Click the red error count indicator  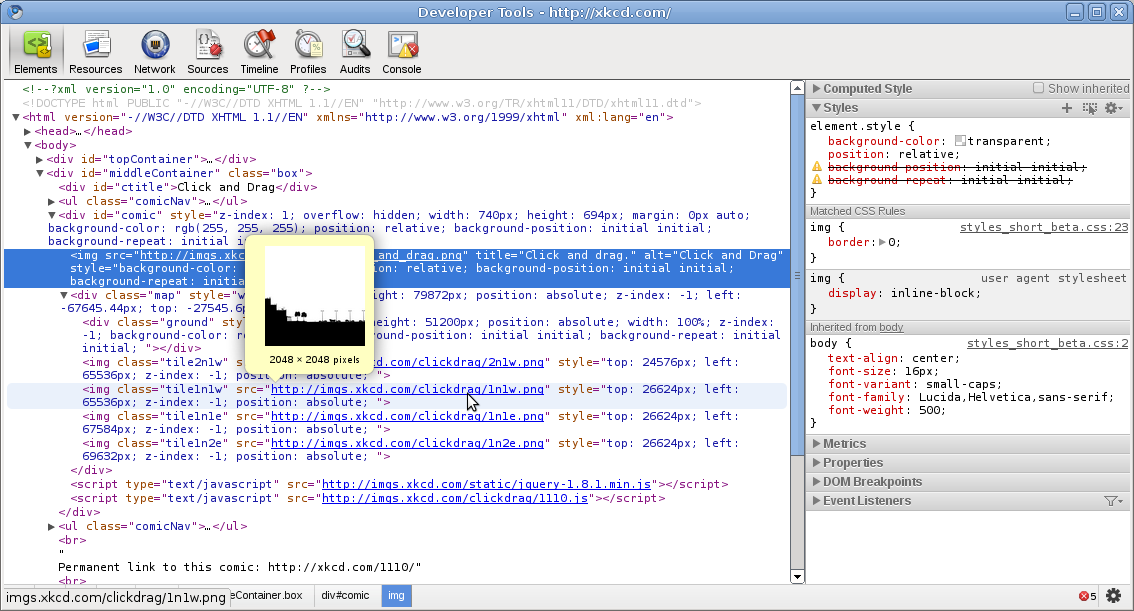tap(1088, 596)
